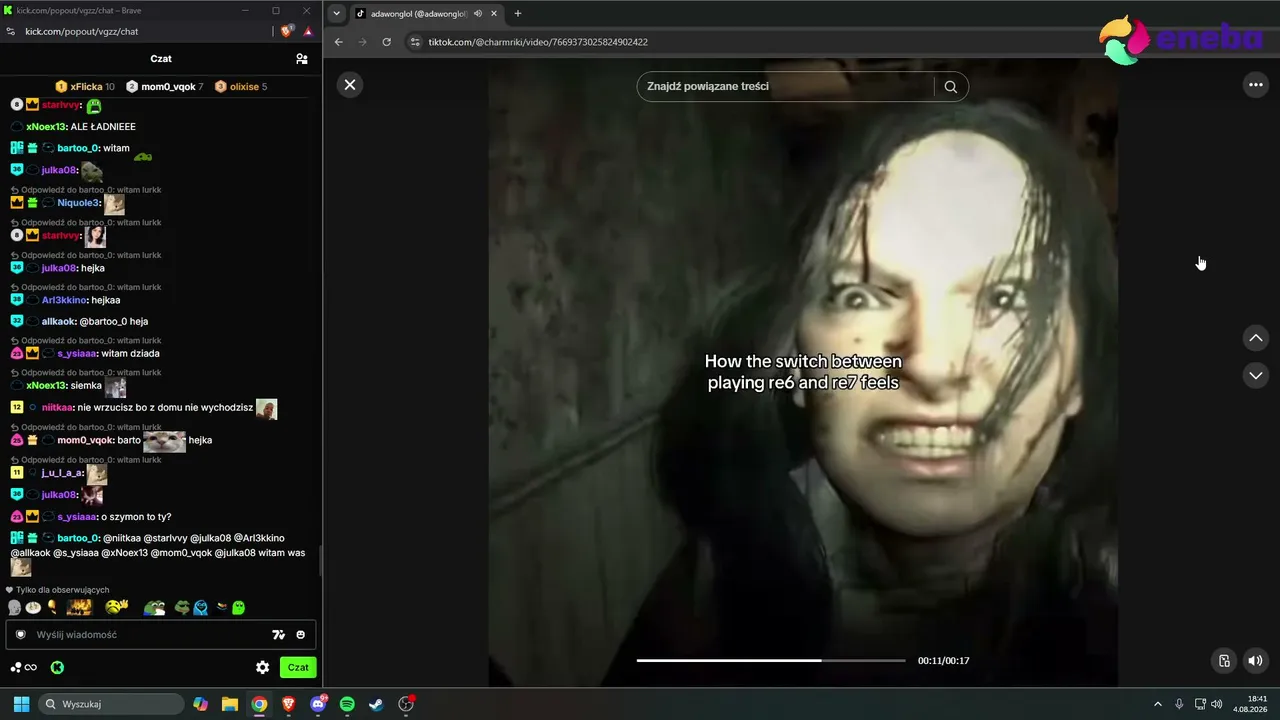This screenshot has width=1280, height=720.
Task: Select olixise in the gift leaderboard
Action: [x=241, y=87]
